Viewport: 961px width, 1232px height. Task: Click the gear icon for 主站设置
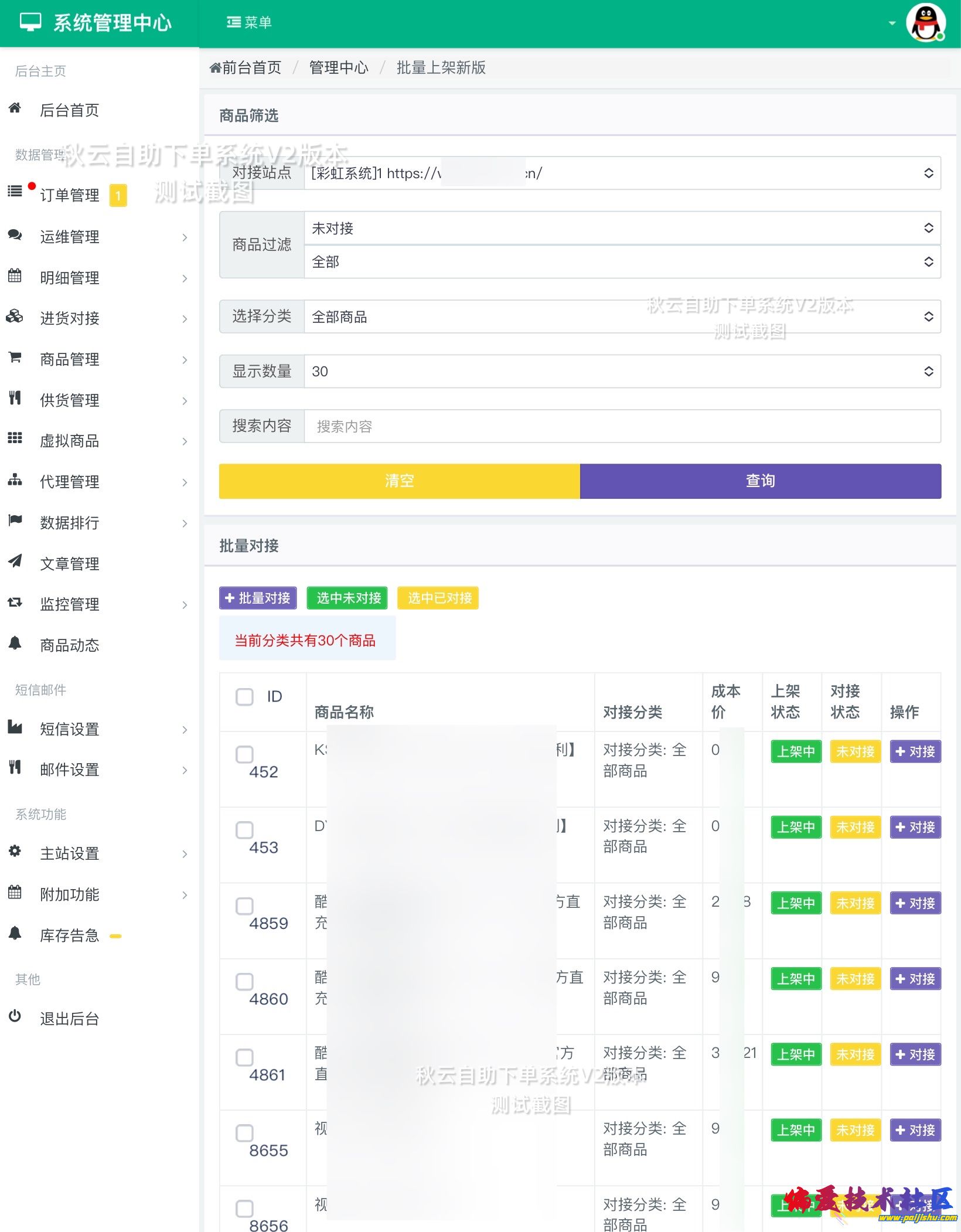point(15,852)
